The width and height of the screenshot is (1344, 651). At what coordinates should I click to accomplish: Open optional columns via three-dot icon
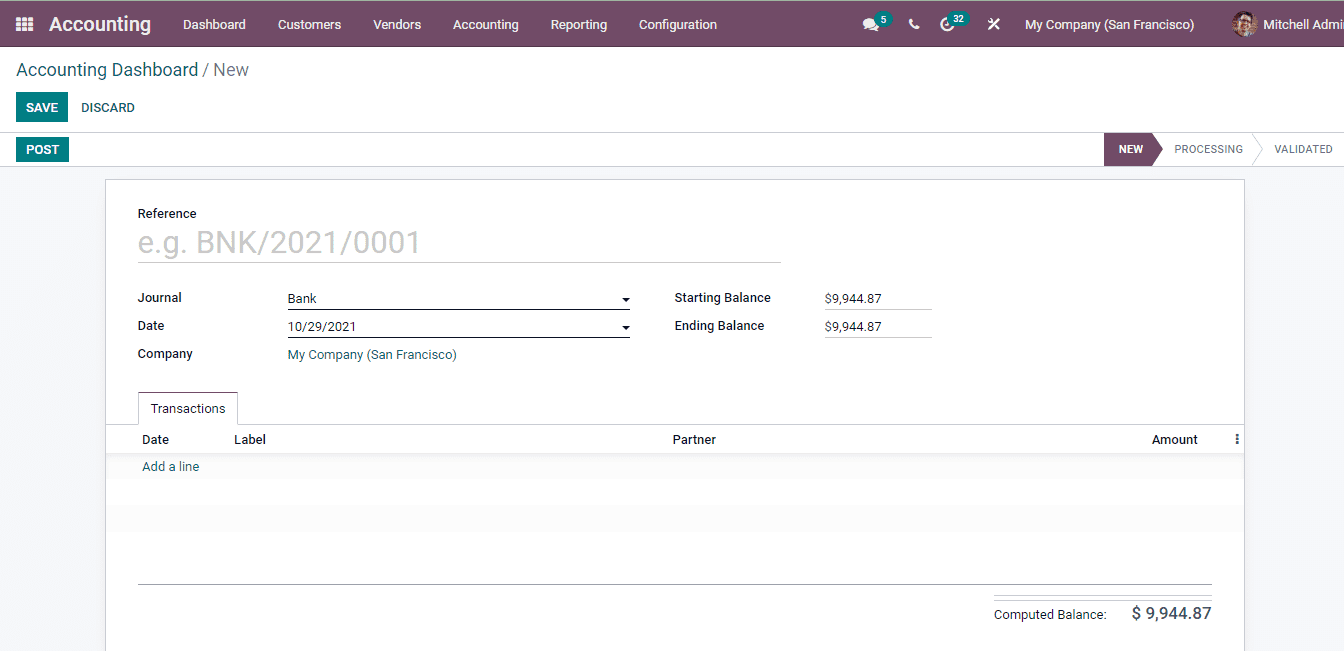pos(1237,439)
